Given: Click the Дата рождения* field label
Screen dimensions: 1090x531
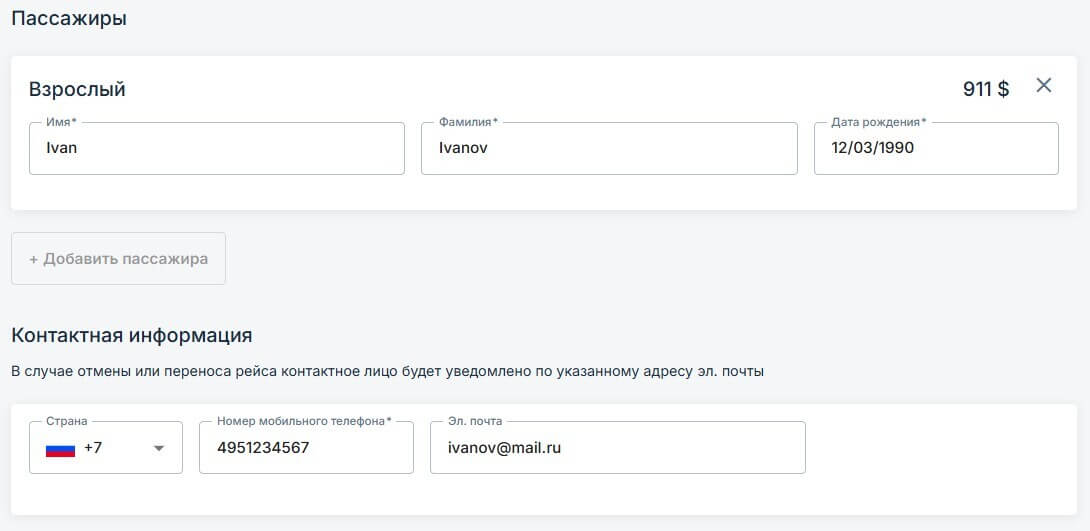Looking at the screenshot, I should 879,122.
